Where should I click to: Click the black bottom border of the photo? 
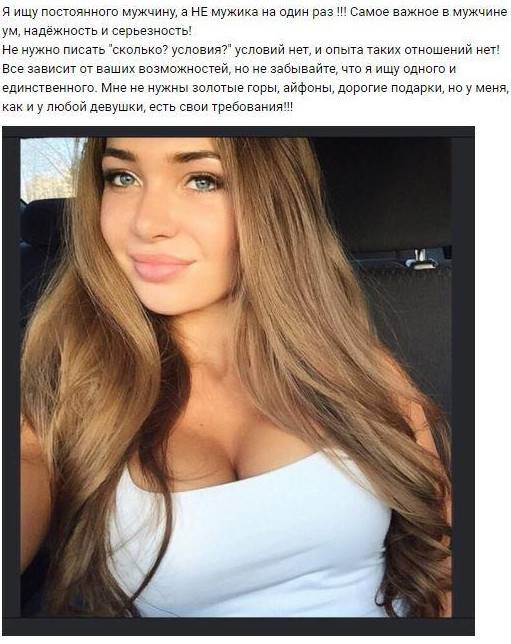238,627
